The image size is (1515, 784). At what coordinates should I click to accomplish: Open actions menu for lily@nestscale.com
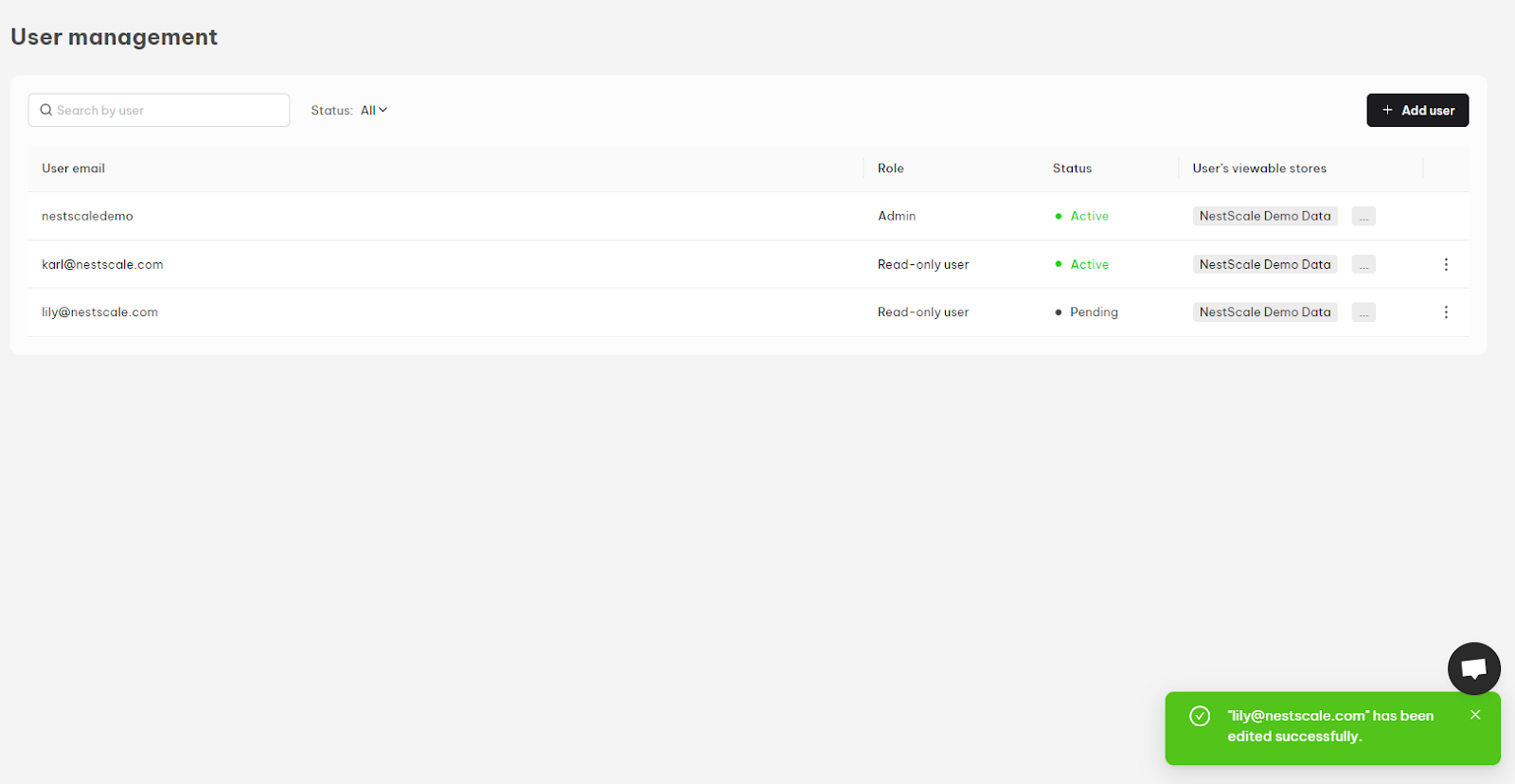click(x=1446, y=312)
